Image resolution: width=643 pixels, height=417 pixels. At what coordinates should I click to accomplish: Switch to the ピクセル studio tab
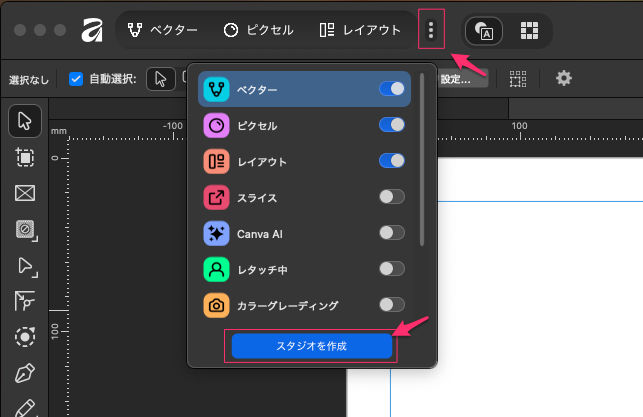[x=259, y=30]
